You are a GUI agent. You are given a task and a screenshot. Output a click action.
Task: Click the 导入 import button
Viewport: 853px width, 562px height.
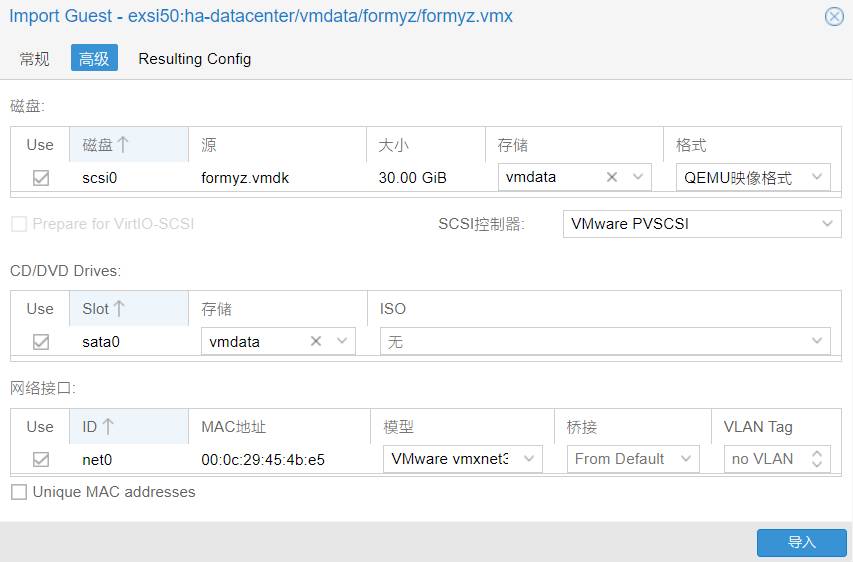point(801,542)
